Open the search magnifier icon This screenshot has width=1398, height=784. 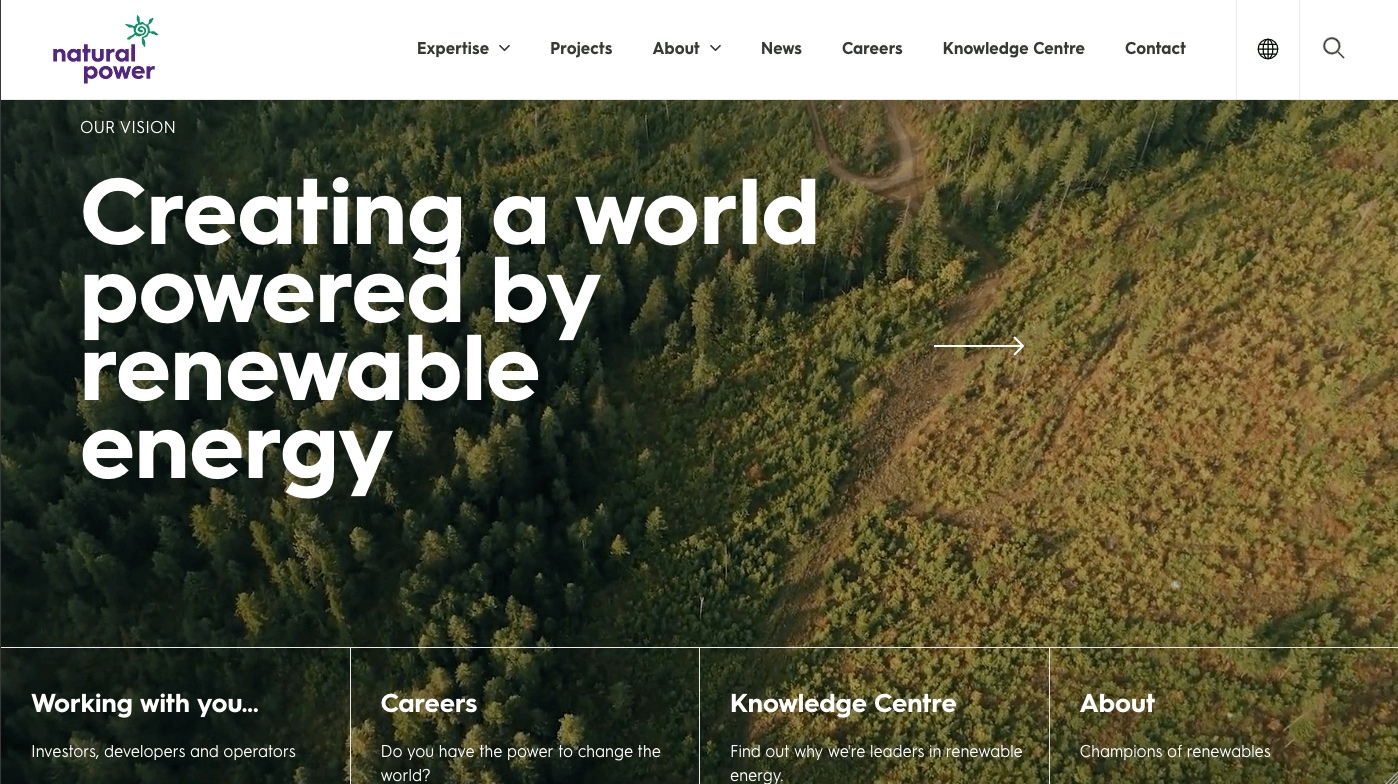[x=1333, y=48]
